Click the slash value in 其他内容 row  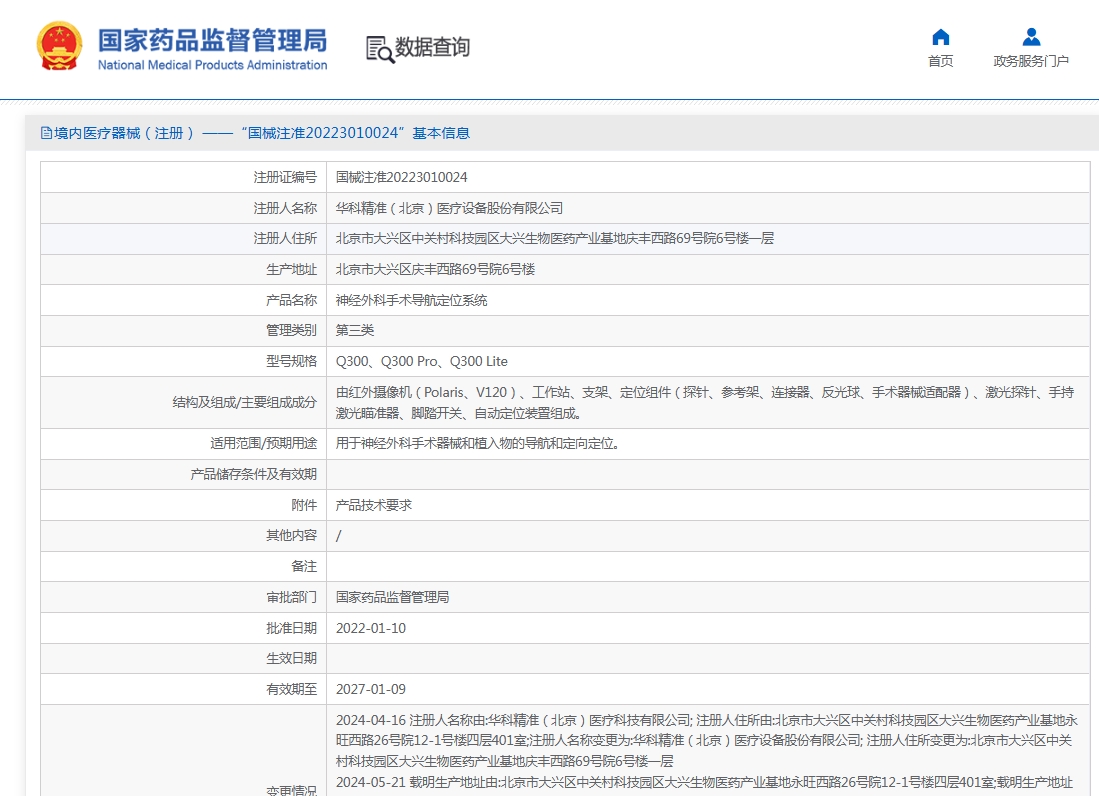(x=339, y=536)
